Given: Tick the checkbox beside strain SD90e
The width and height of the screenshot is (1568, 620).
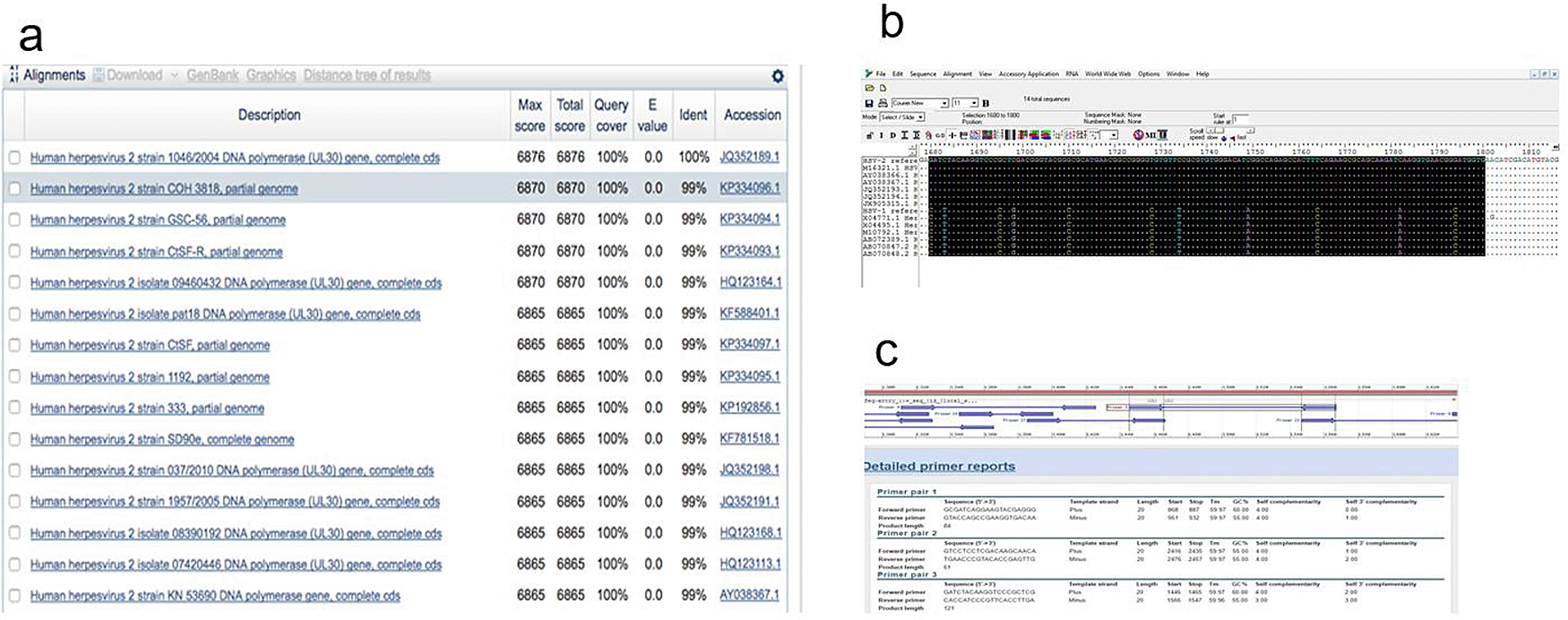Looking at the screenshot, I should click(14, 439).
